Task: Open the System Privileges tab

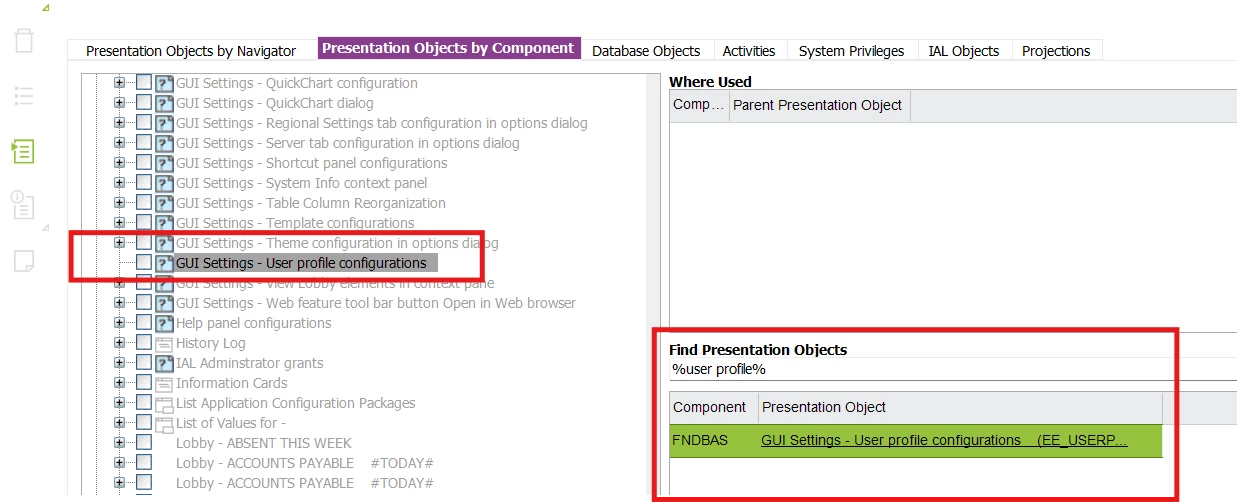Action: 851,51
